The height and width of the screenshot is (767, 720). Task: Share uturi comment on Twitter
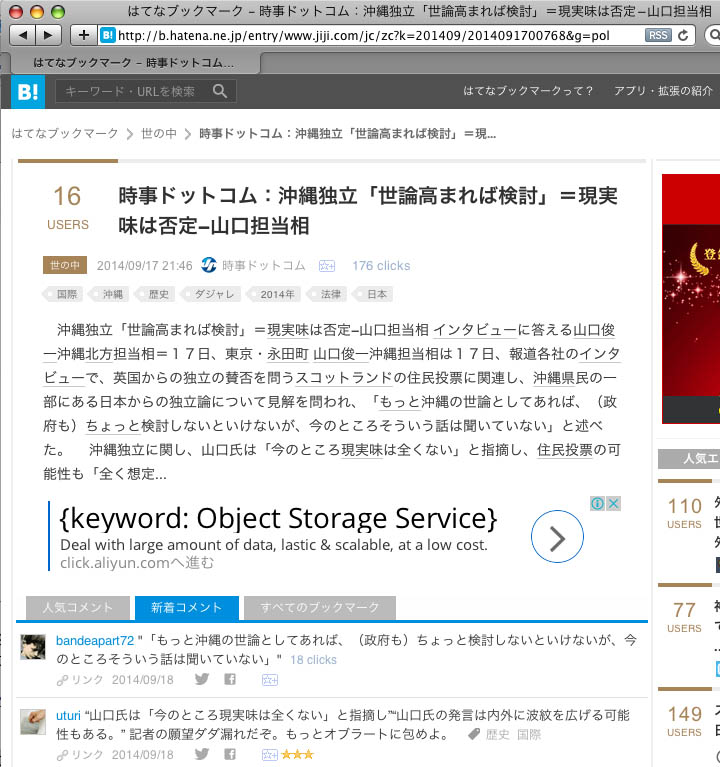pos(202,754)
